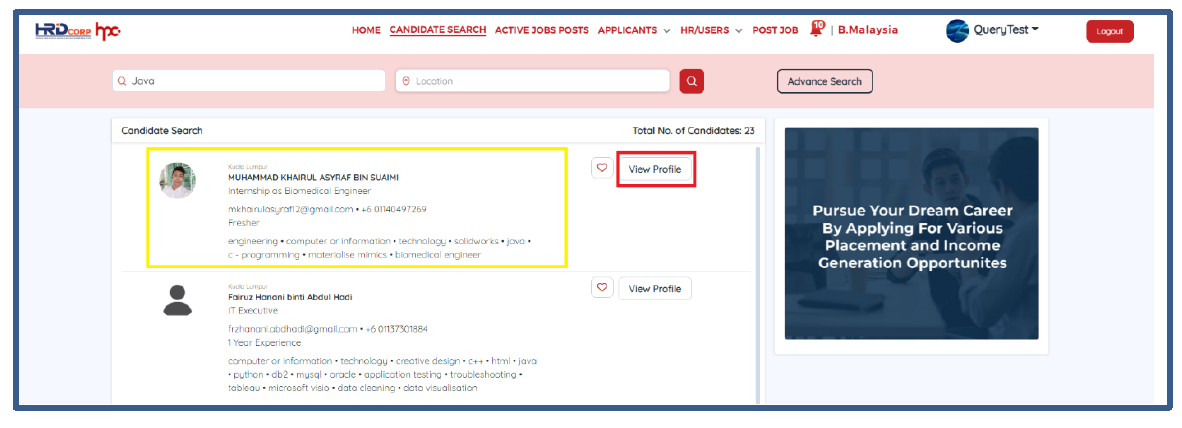This screenshot has height=428, width=1182.
Task: Open the notification bell icon
Action: [x=816, y=29]
